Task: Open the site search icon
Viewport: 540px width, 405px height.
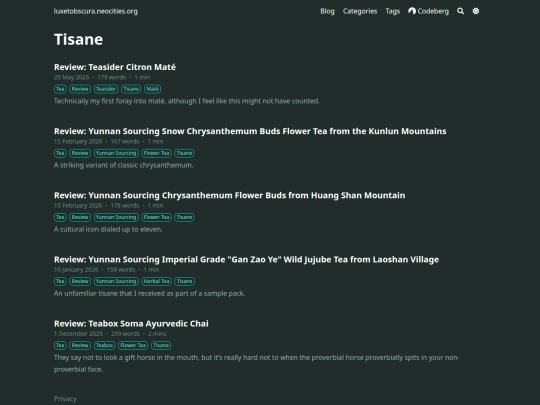Action: (x=460, y=11)
